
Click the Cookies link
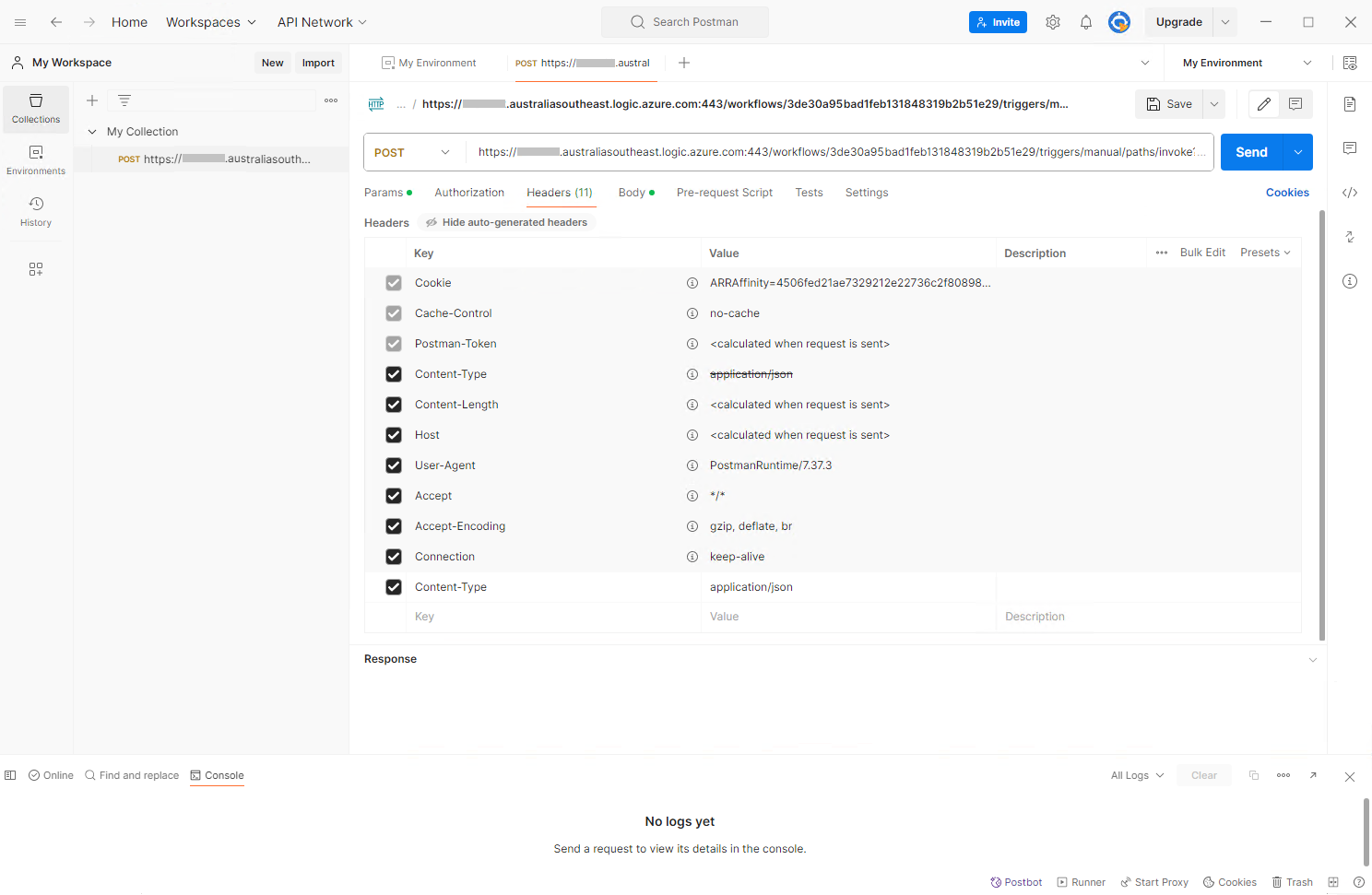1287,193
